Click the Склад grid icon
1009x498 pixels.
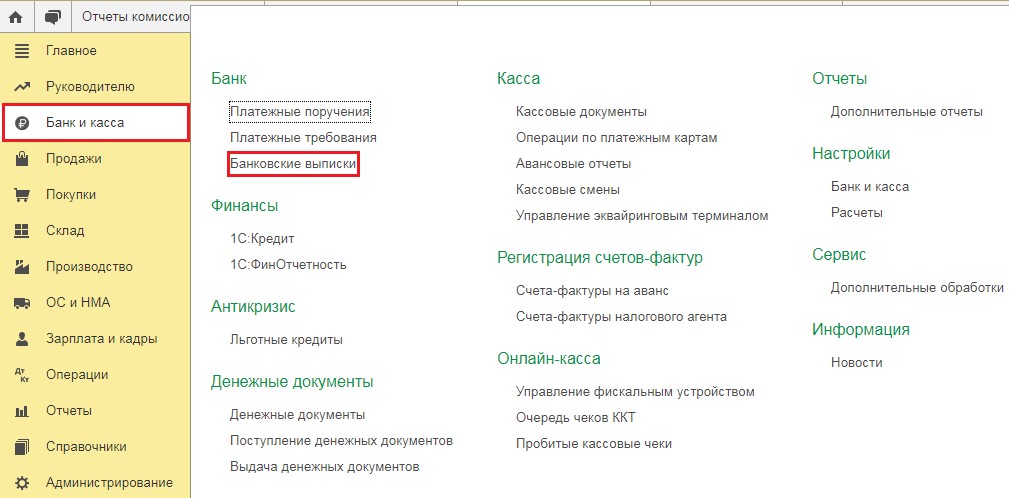[22, 230]
